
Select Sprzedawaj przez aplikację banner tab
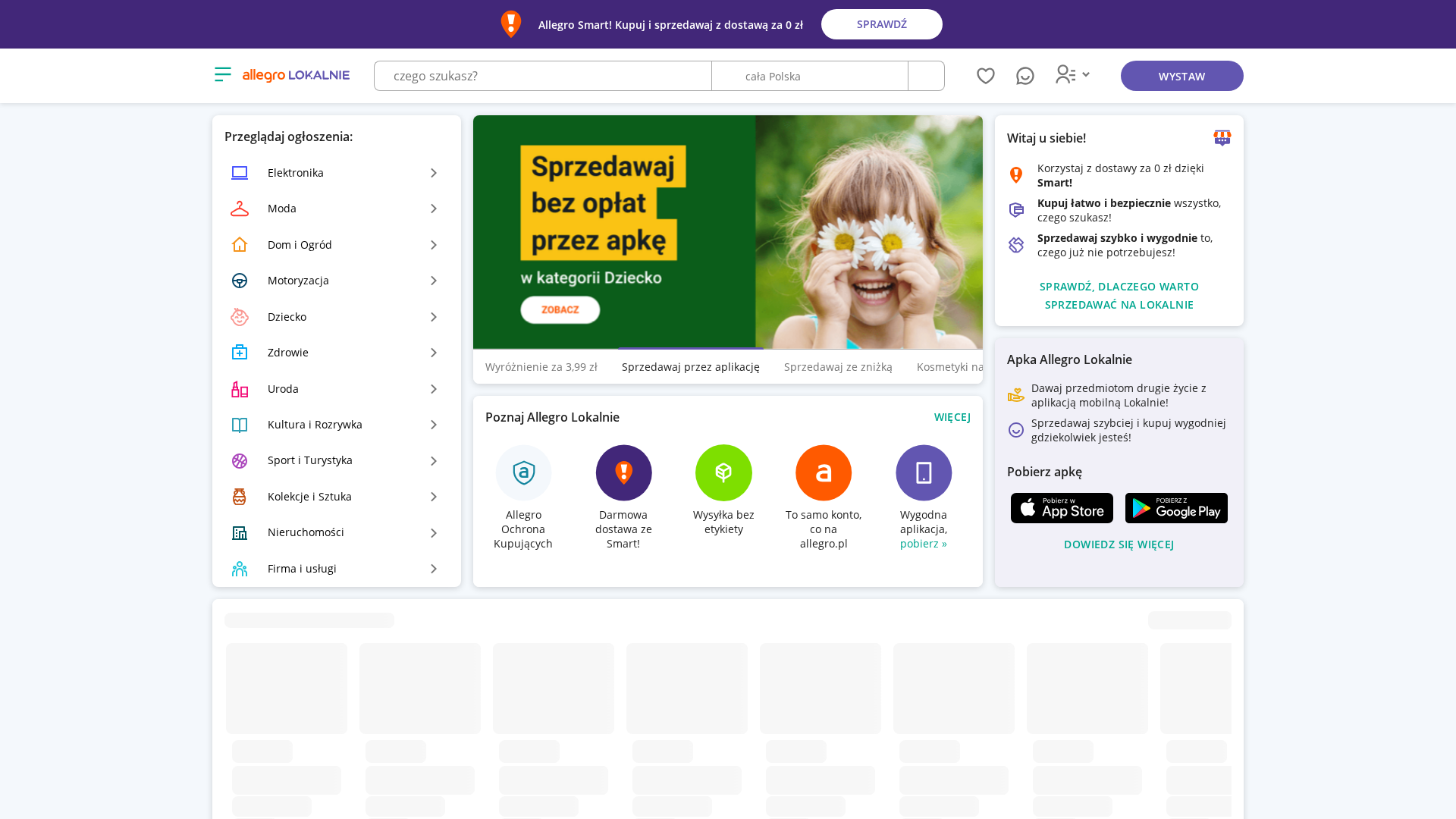click(691, 367)
